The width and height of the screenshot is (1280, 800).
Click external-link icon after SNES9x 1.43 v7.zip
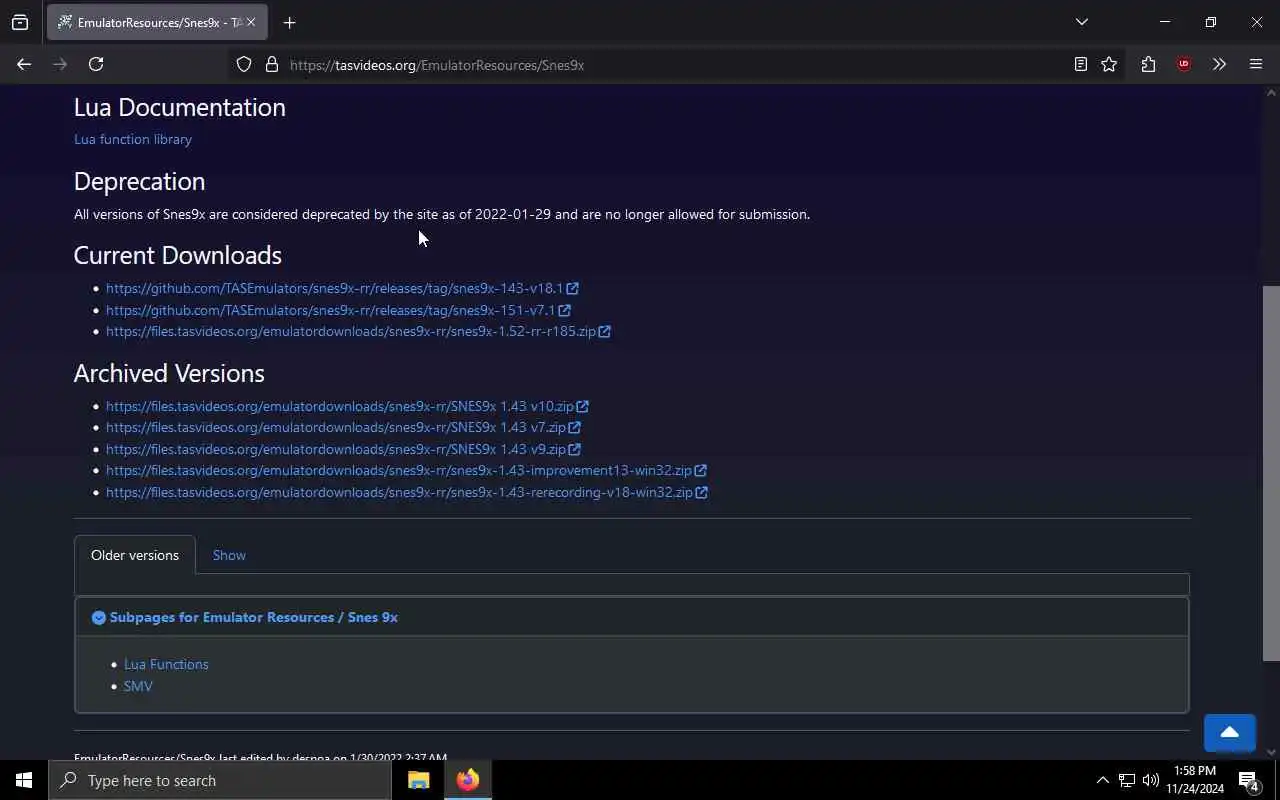(574, 428)
